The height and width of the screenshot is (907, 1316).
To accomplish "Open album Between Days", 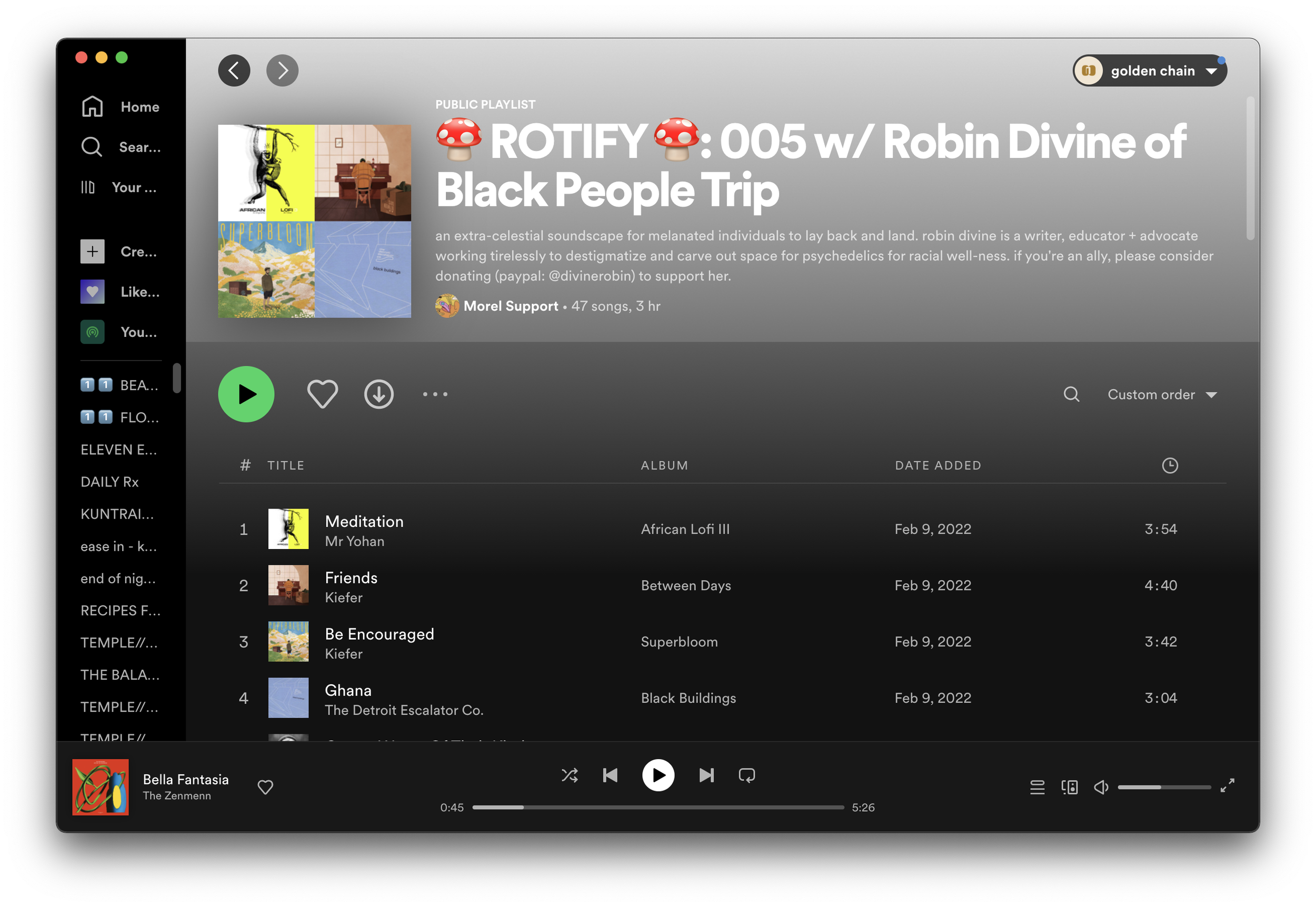I will [686, 585].
